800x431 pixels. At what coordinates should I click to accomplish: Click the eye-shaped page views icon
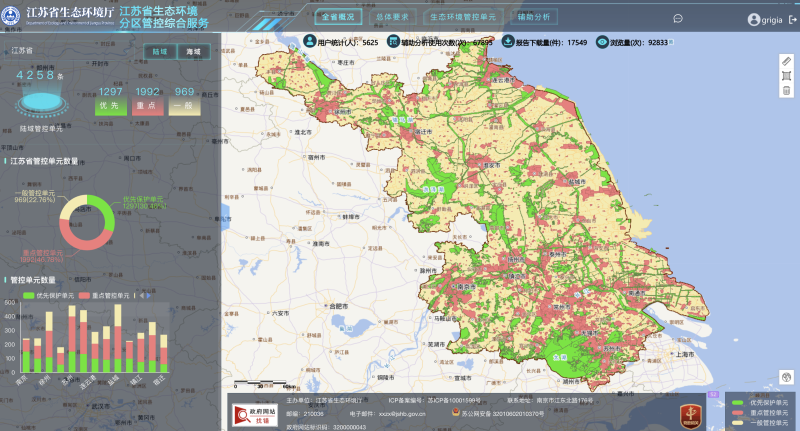tap(602, 43)
